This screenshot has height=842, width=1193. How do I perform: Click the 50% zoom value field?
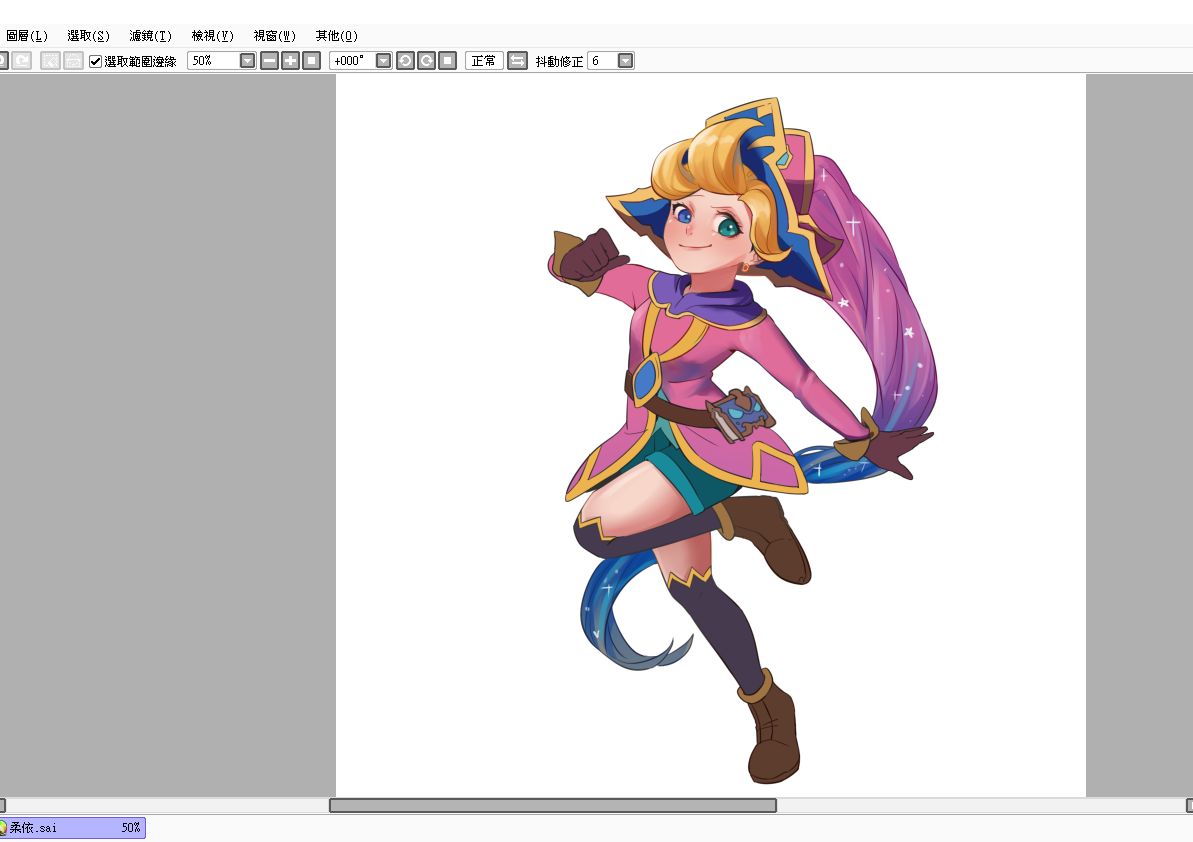tap(213, 61)
